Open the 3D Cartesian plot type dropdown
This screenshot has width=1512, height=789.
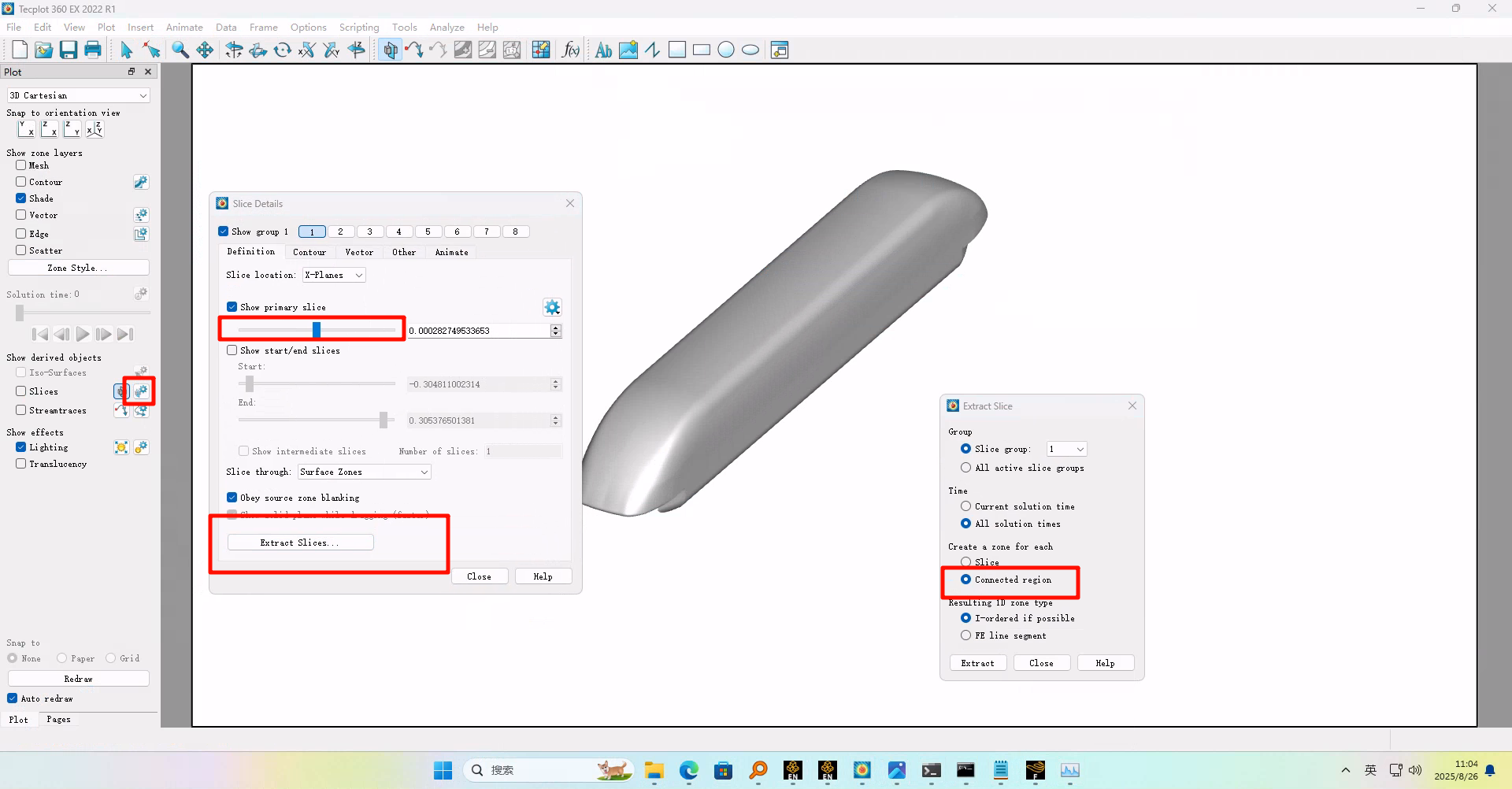[78, 95]
